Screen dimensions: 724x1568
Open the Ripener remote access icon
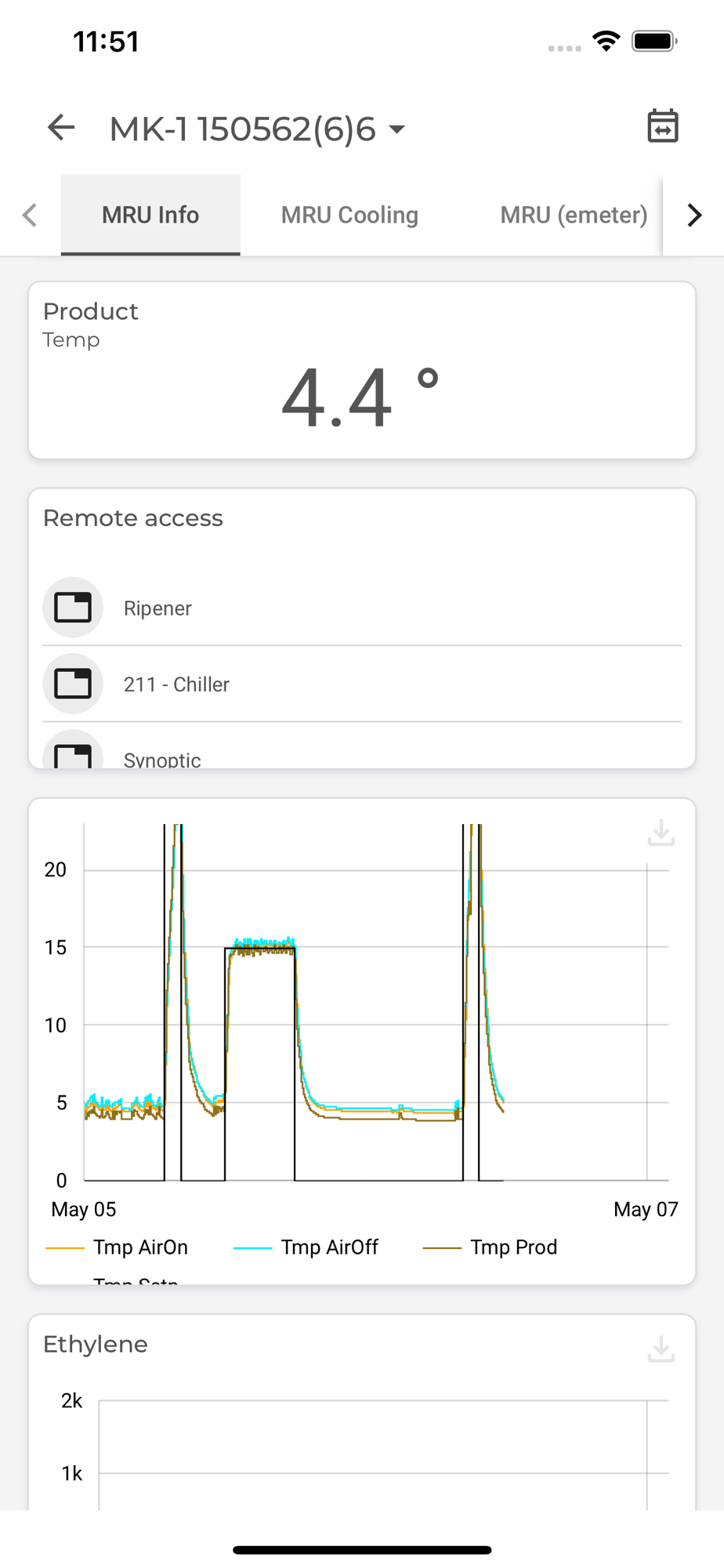point(73,608)
